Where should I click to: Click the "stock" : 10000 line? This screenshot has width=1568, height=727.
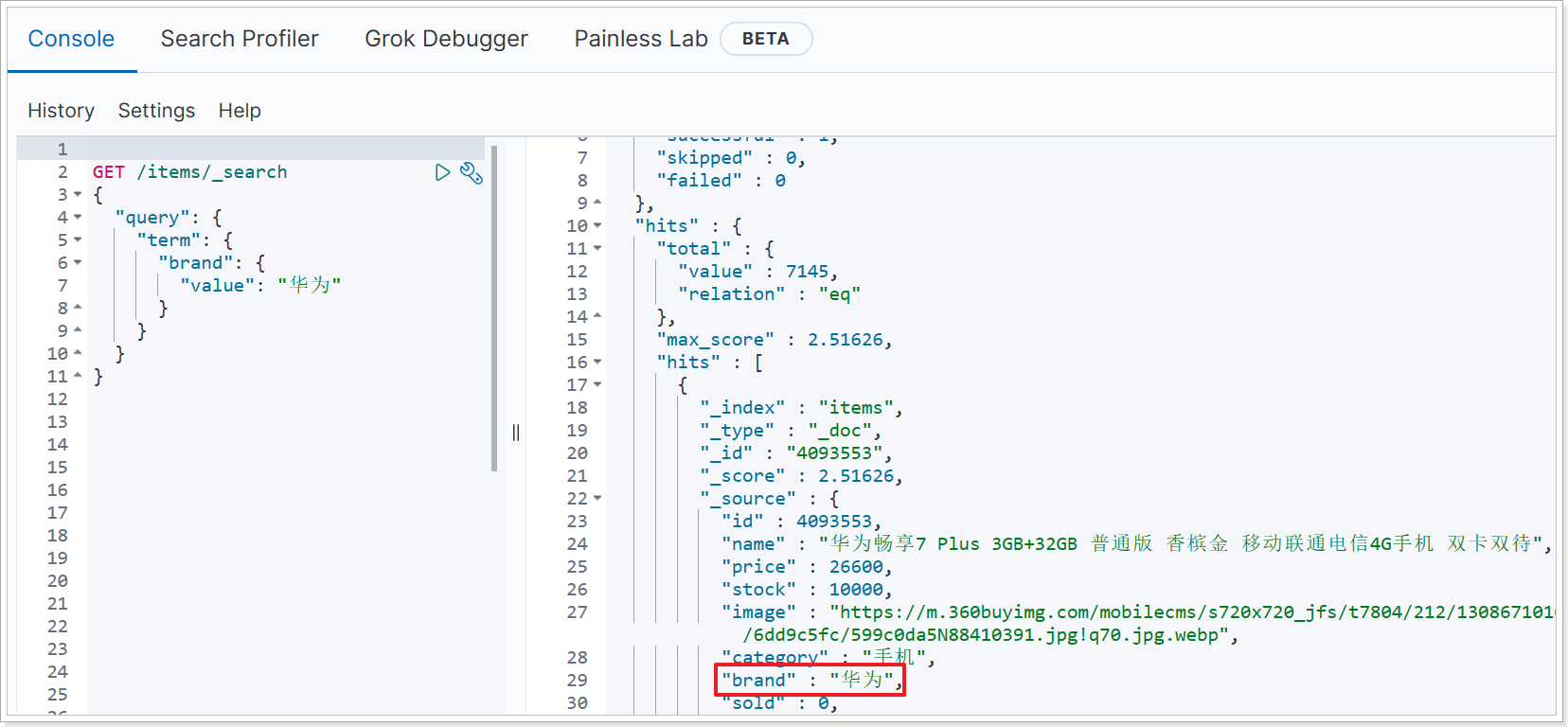[807, 590]
